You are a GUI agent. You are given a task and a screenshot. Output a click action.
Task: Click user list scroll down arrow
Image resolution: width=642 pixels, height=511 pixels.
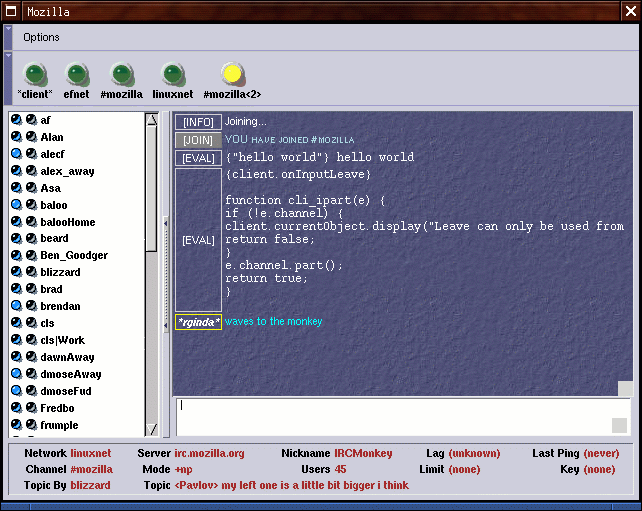coord(151,429)
